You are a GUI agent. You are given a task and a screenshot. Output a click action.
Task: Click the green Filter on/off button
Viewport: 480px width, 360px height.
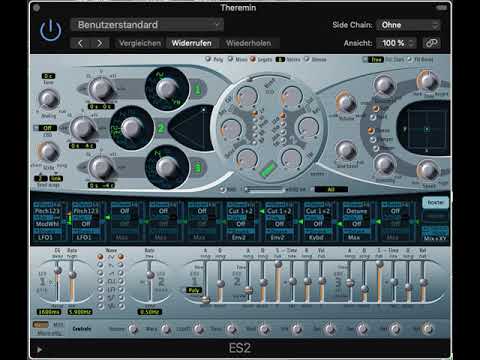click(268, 169)
